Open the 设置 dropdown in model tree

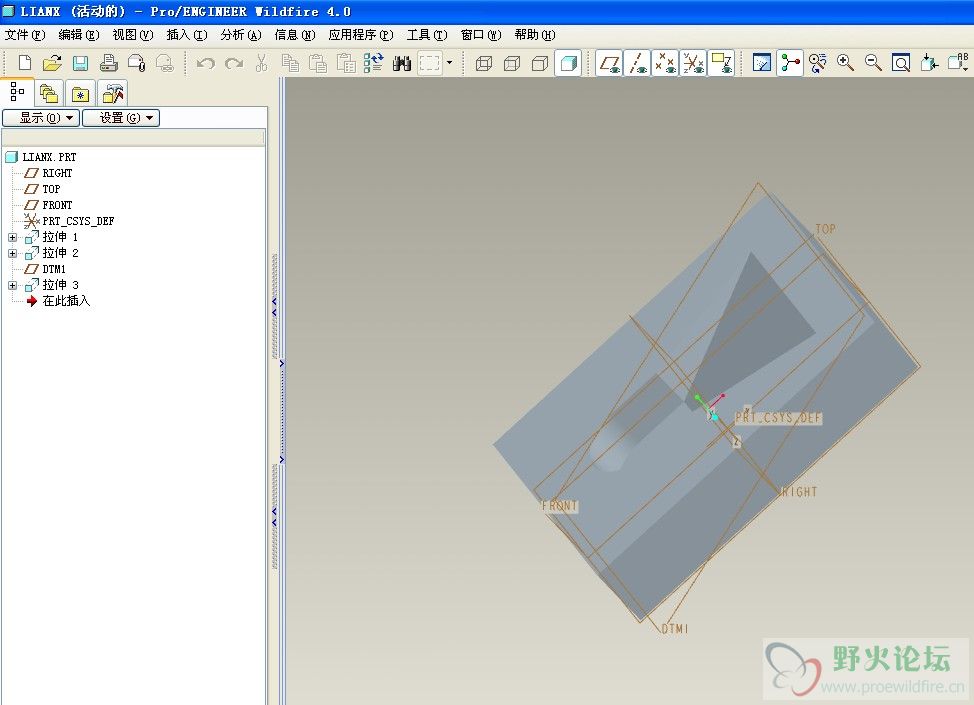point(121,118)
